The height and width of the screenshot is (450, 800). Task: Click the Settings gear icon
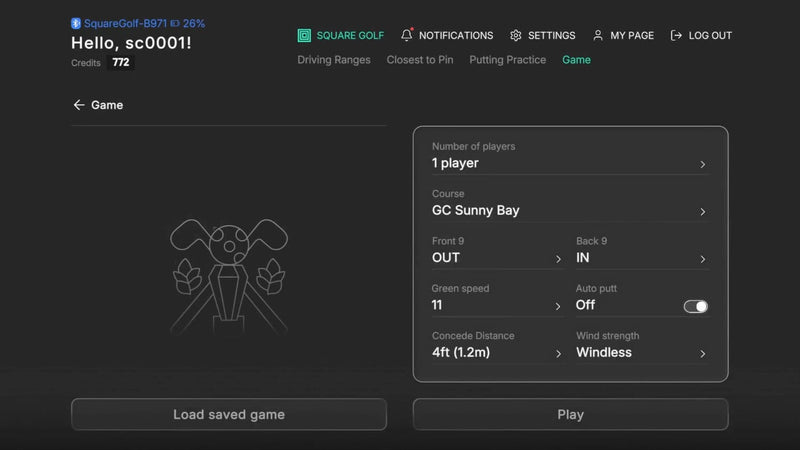pos(516,35)
